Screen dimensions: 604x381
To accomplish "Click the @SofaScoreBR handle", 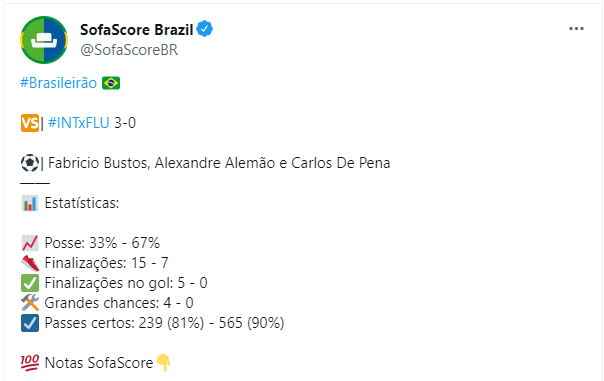I will pyautogui.click(x=129, y=50).
